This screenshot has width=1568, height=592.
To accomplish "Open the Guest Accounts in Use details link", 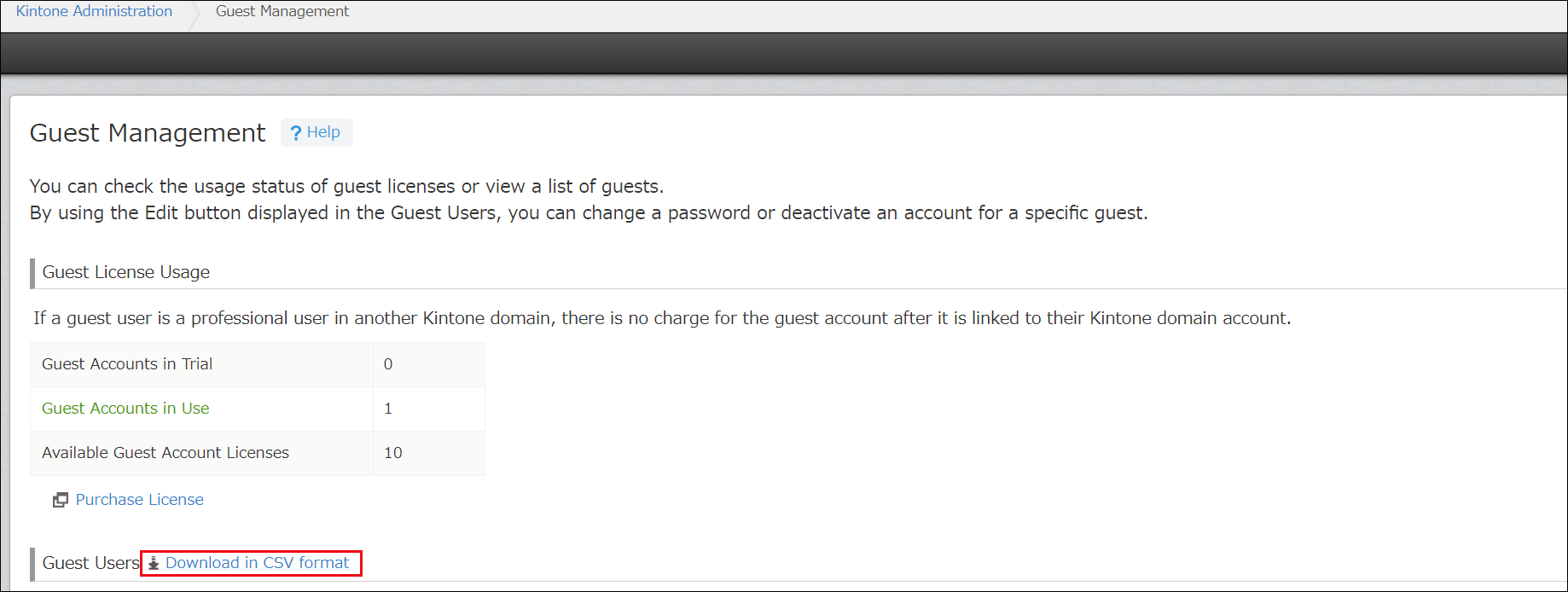I will click(x=125, y=409).
